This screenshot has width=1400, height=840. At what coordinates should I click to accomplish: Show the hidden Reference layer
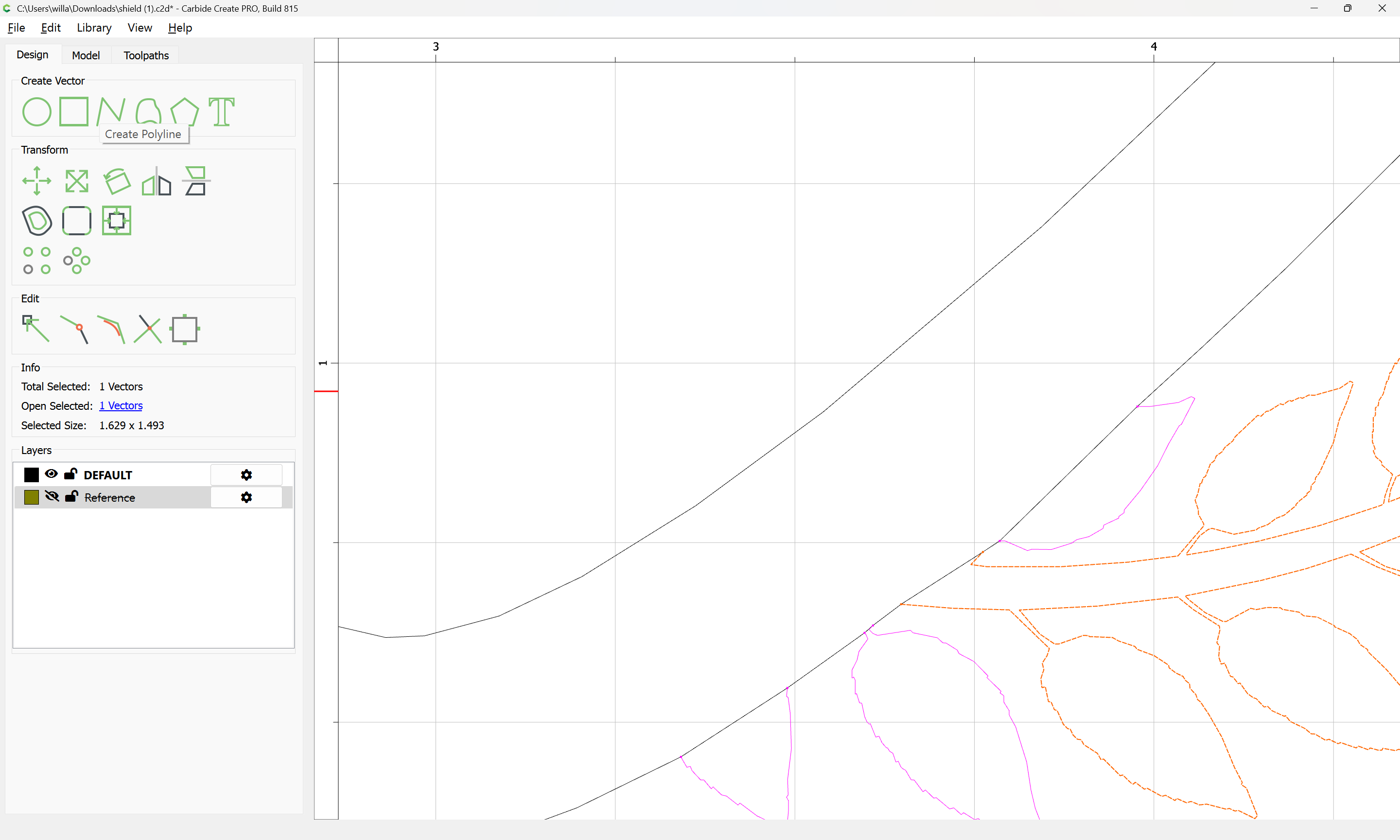click(52, 496)
